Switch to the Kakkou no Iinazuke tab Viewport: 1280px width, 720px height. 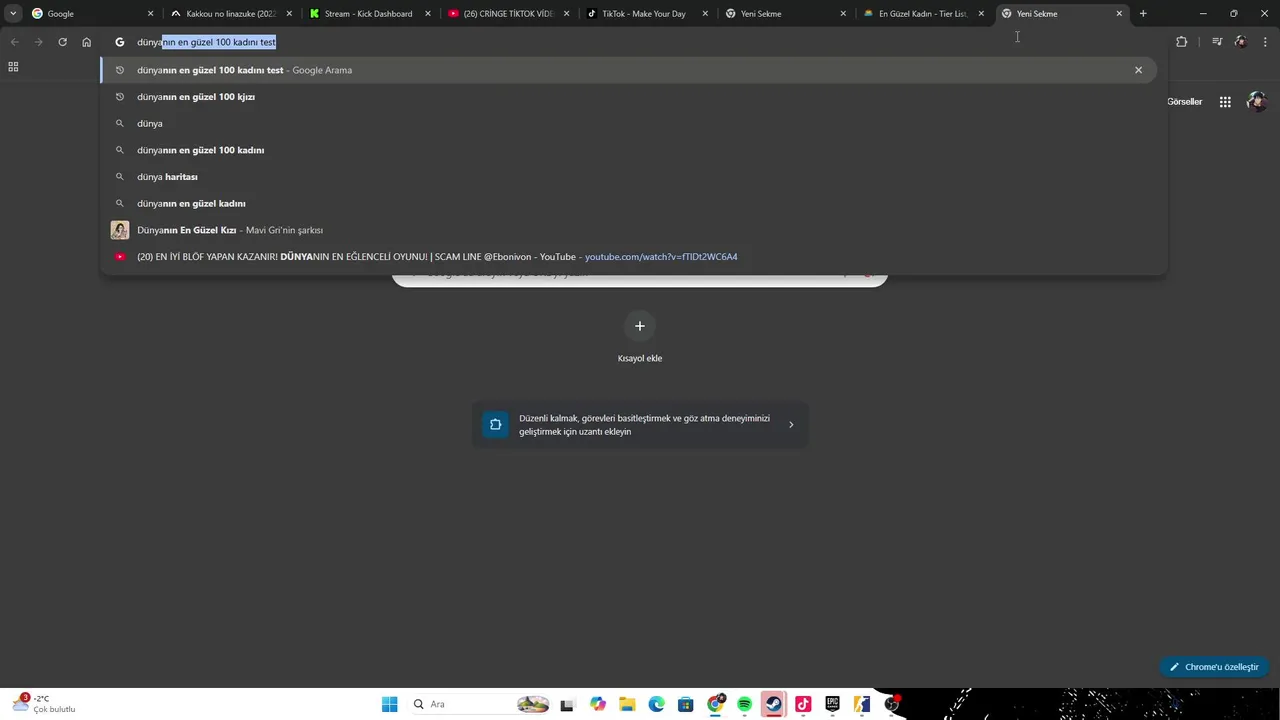[229, 14]
